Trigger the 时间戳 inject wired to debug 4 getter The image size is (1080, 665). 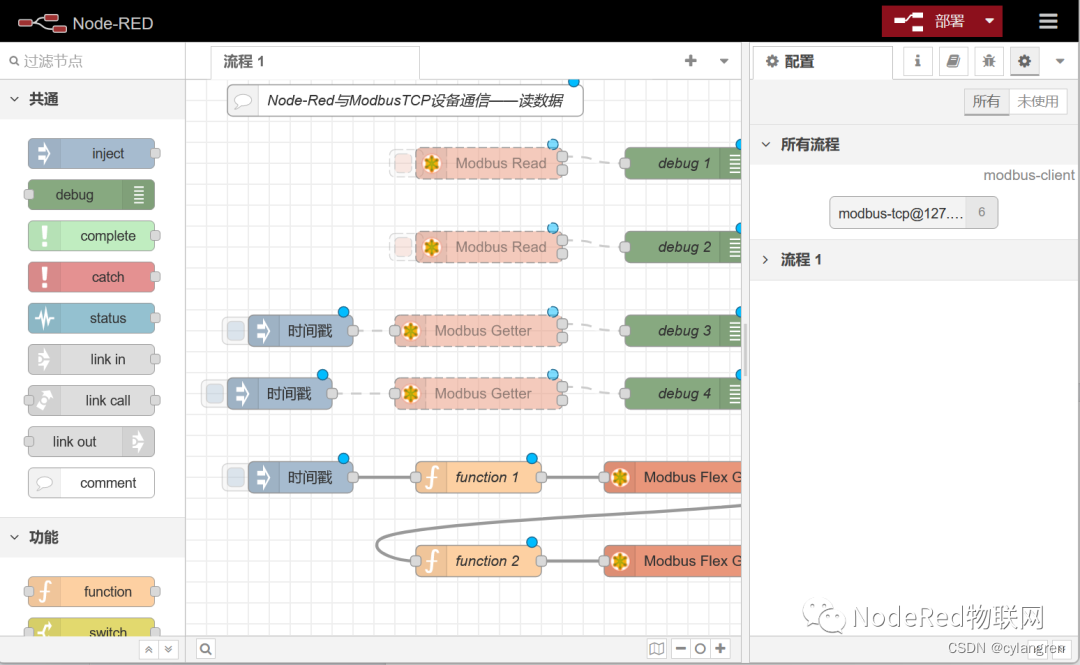tap(215, 393)
